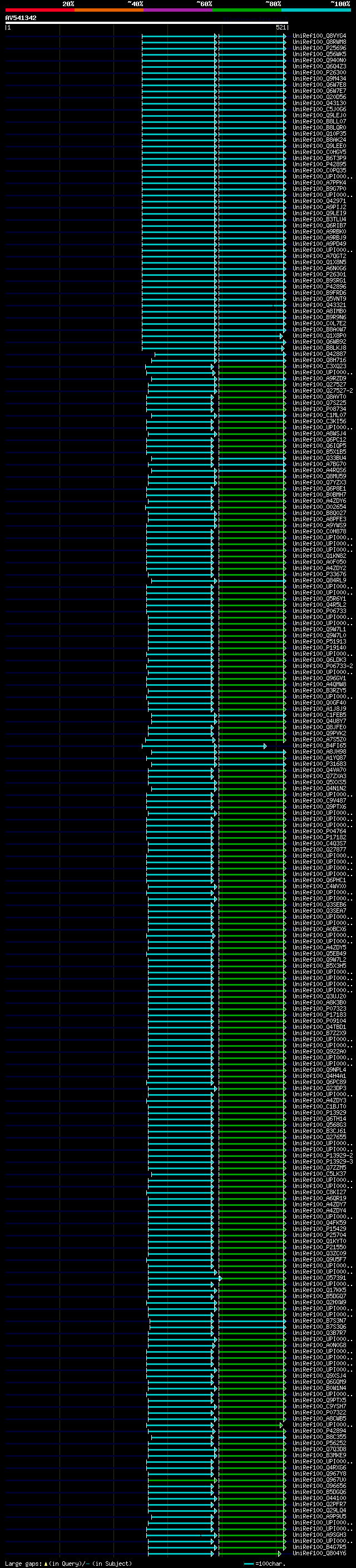356x1568 pixels.
Task: Select the UniRef100_Q7YZX3 label
Action: point(319,483)
